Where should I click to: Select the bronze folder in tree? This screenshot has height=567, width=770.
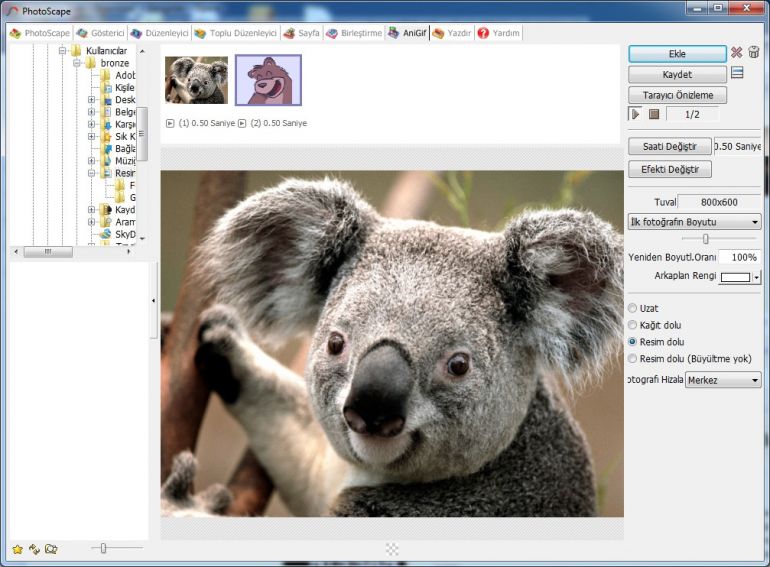point(114,63)
